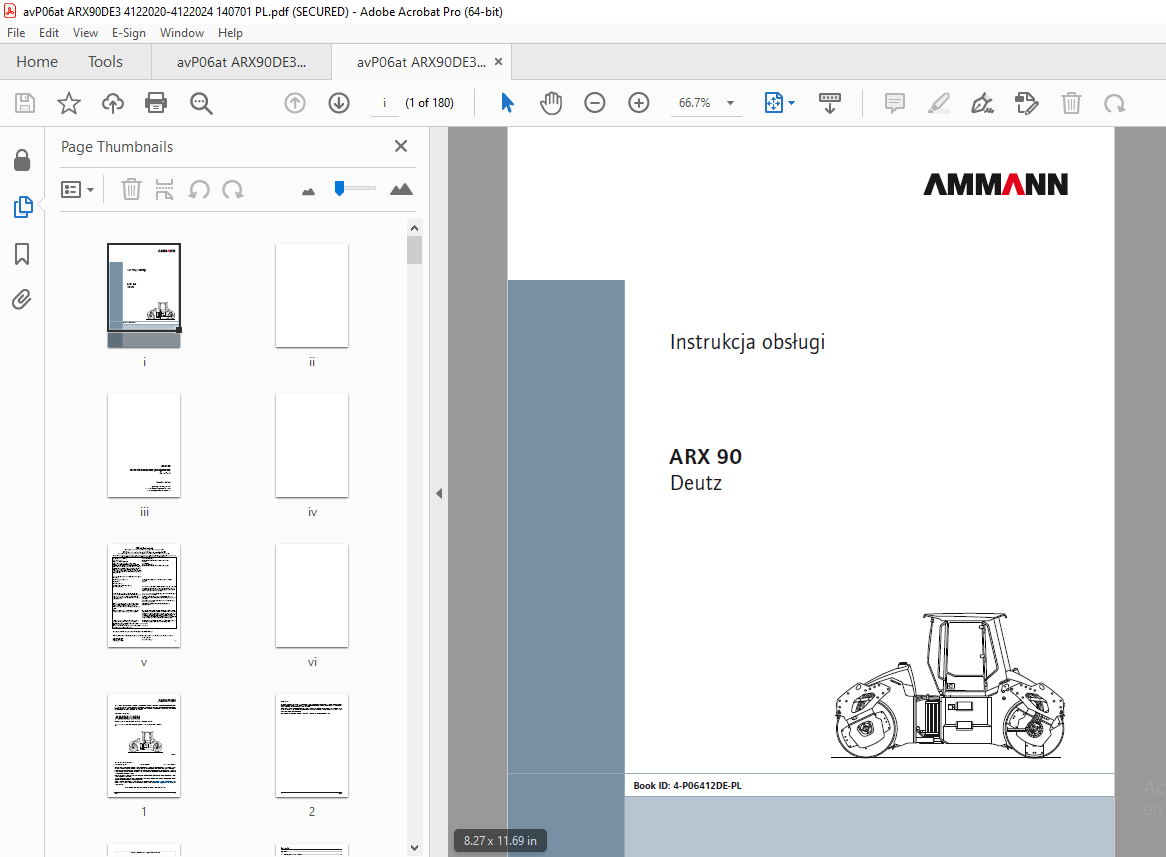Click the print pages layout icon in thumbnails panel
This screenshot has width=1166, height=857.
pyautogui.click(x=164, y=190)
